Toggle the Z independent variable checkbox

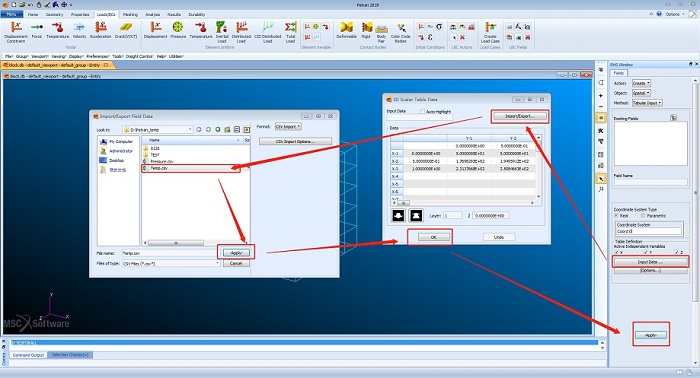click(677, 252)
